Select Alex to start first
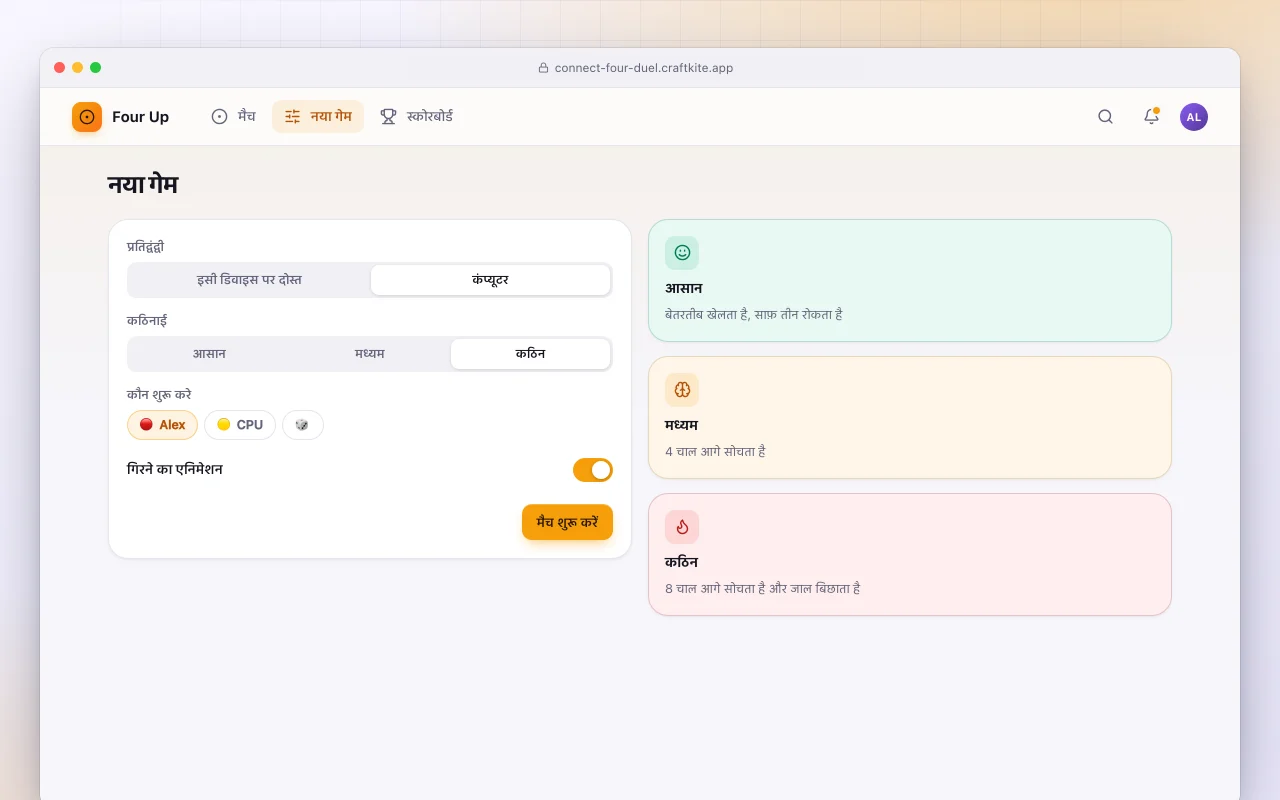Image resolution: width=1280 pixels, height=800 pixels. point(162,425)
